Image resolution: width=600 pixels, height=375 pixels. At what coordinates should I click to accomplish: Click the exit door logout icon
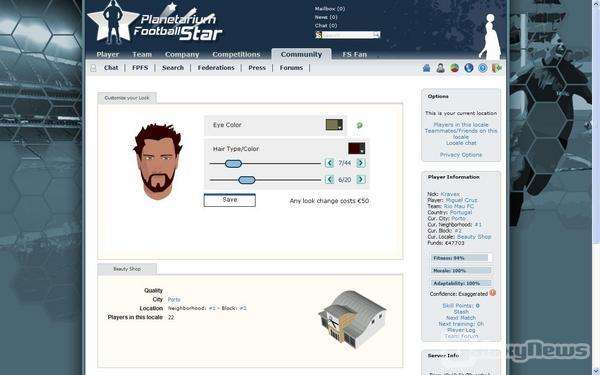497,68
